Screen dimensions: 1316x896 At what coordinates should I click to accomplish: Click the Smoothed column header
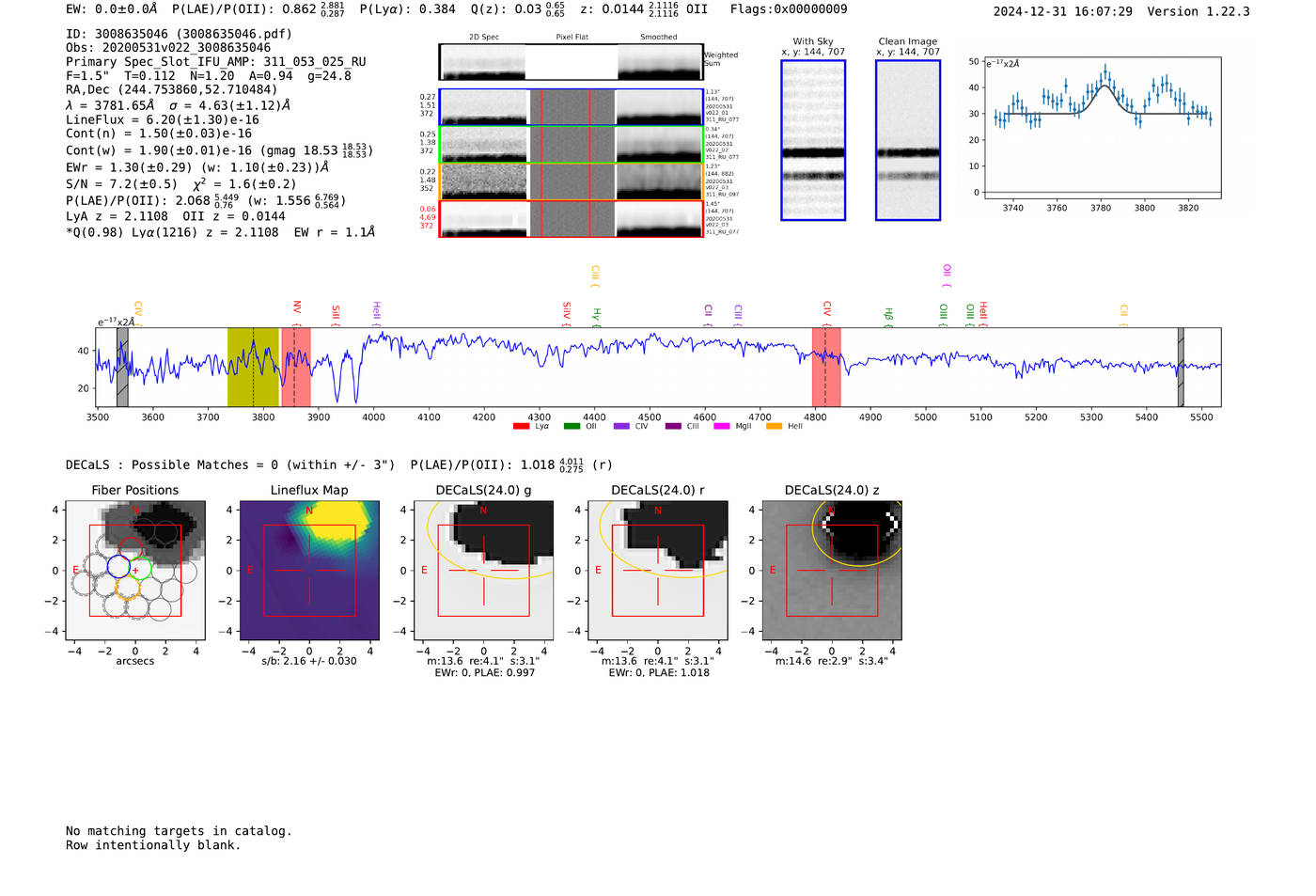click(659, 37)
